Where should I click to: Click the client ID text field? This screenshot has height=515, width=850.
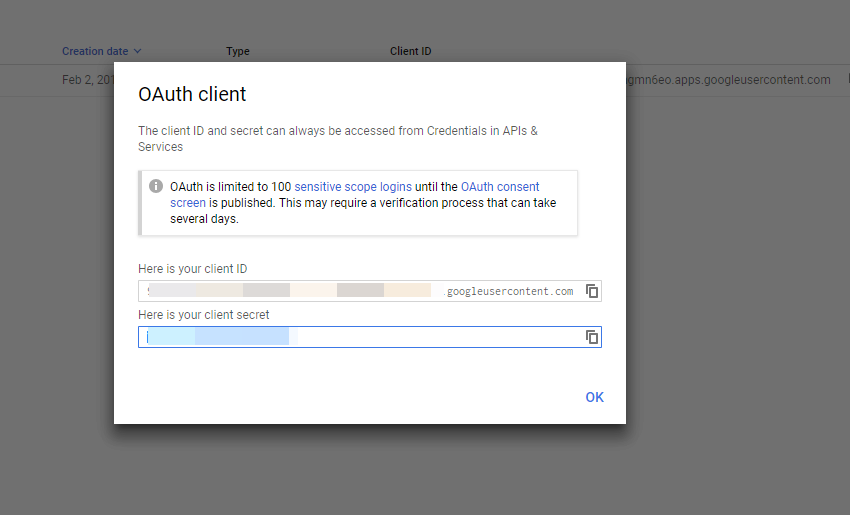tap(370, 291)
